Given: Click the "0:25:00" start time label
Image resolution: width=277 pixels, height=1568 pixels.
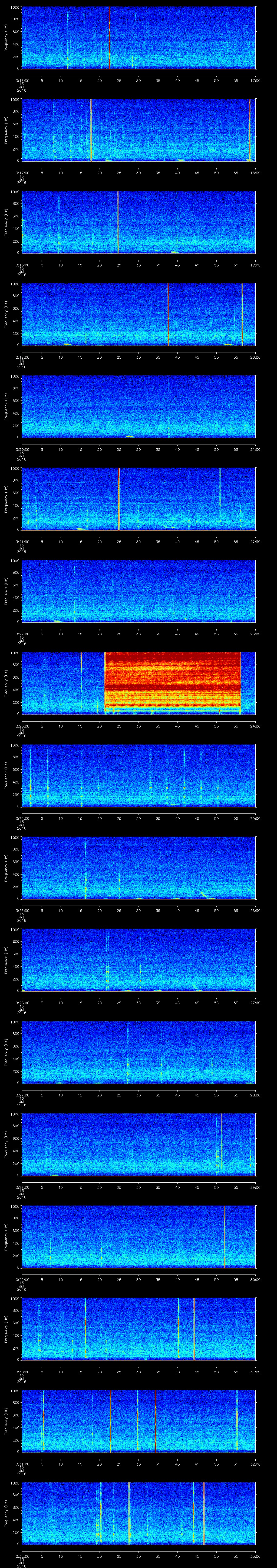Looking at the screenshot, I should click(x=22, y=910).
